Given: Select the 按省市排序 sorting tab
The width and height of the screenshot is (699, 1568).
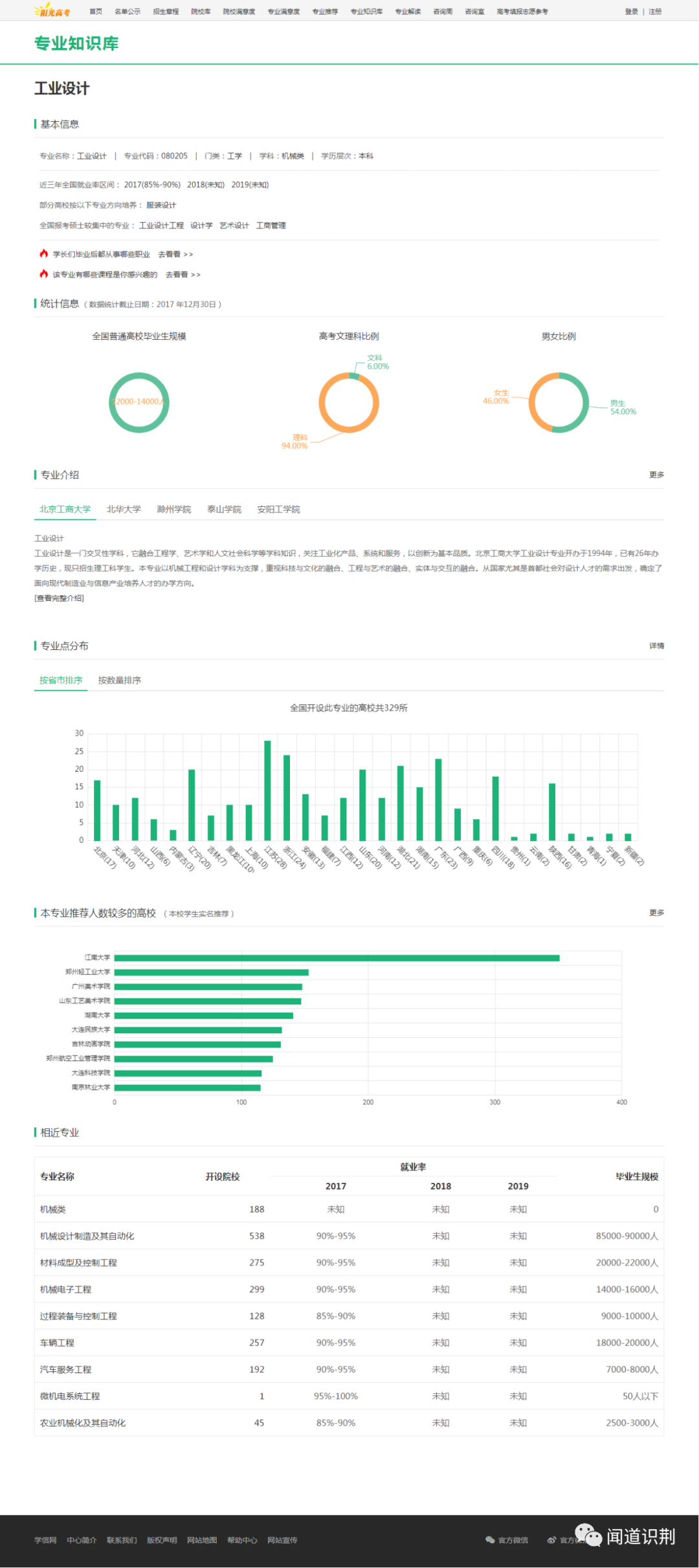Looking at the screenshot, I should tap(61, 680).
